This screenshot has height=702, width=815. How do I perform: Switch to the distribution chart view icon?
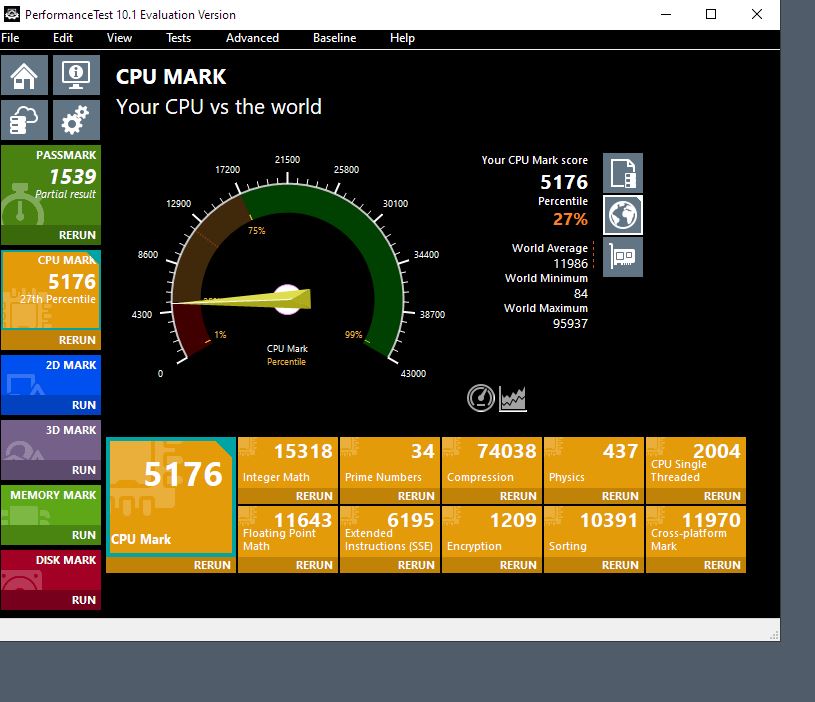[x=513, y=399]
